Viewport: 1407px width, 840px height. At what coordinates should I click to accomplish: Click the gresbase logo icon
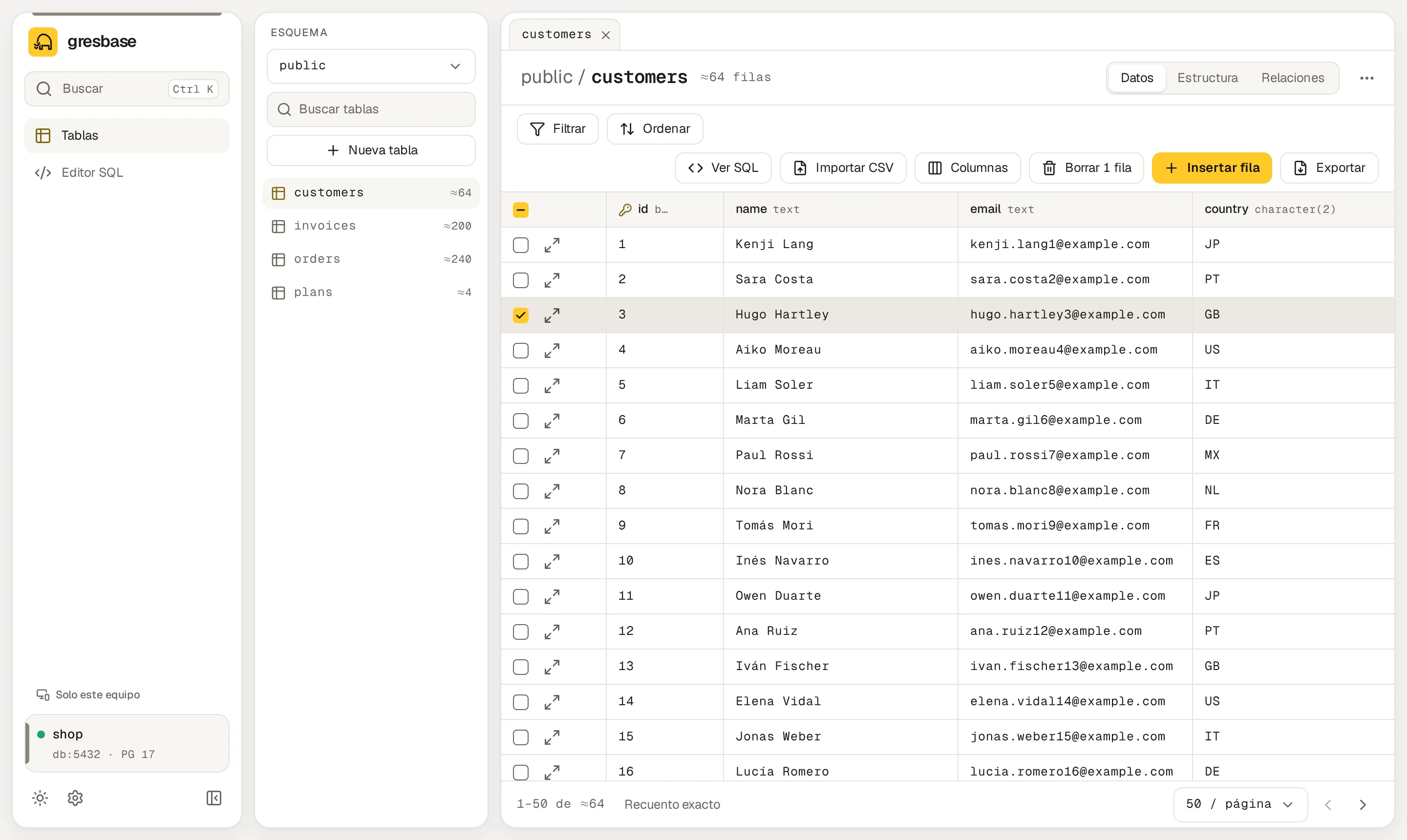click(43, 42)
